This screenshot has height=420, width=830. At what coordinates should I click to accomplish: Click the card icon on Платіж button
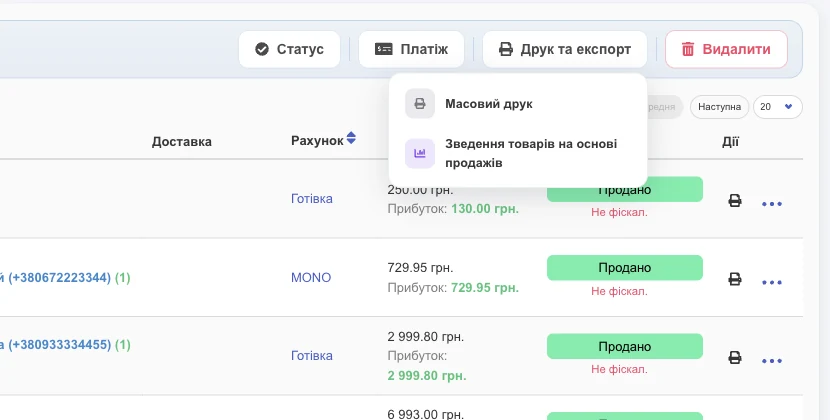(x=384, y=49)
